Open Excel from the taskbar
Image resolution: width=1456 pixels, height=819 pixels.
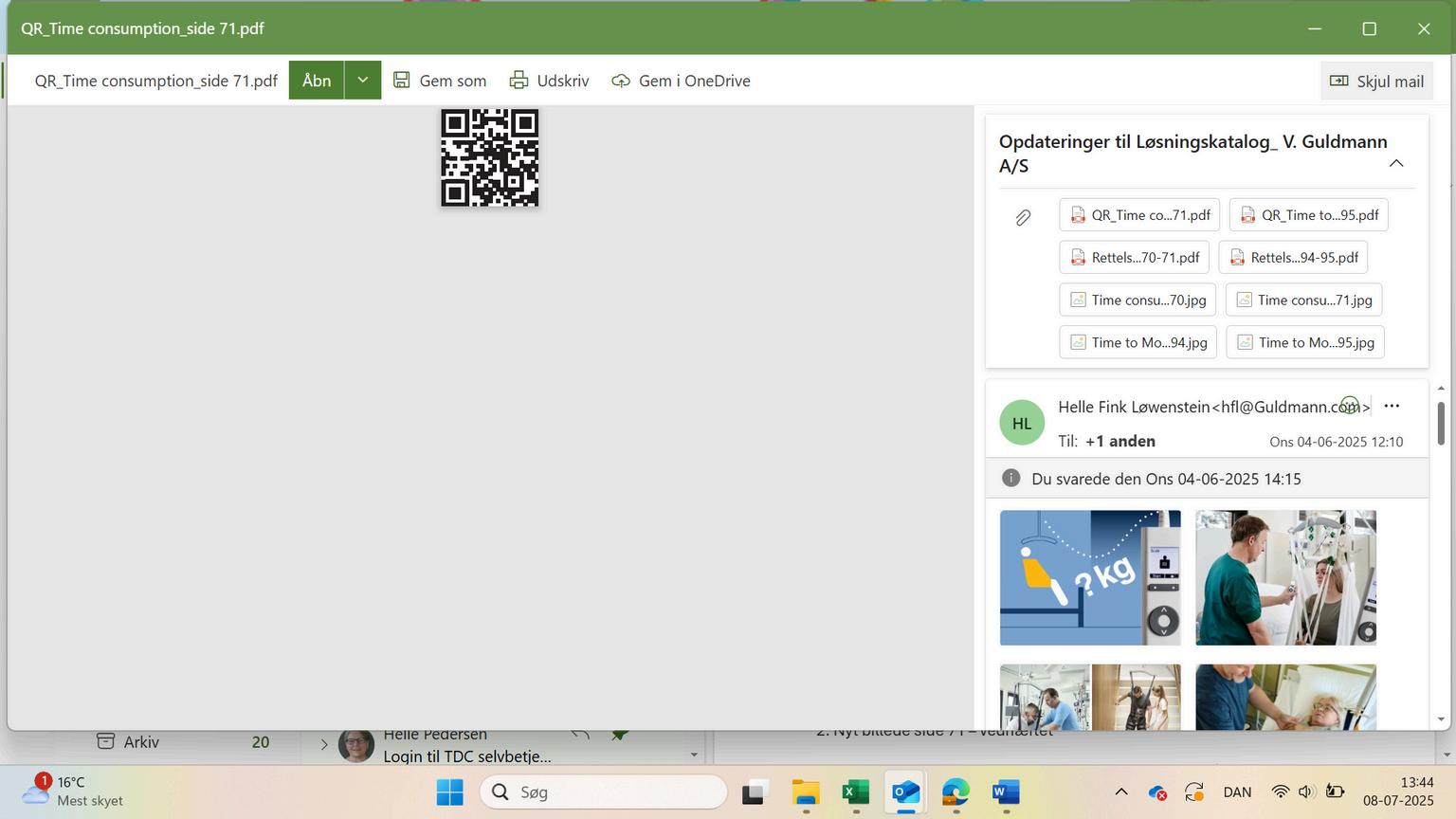[x=856, y=792]
